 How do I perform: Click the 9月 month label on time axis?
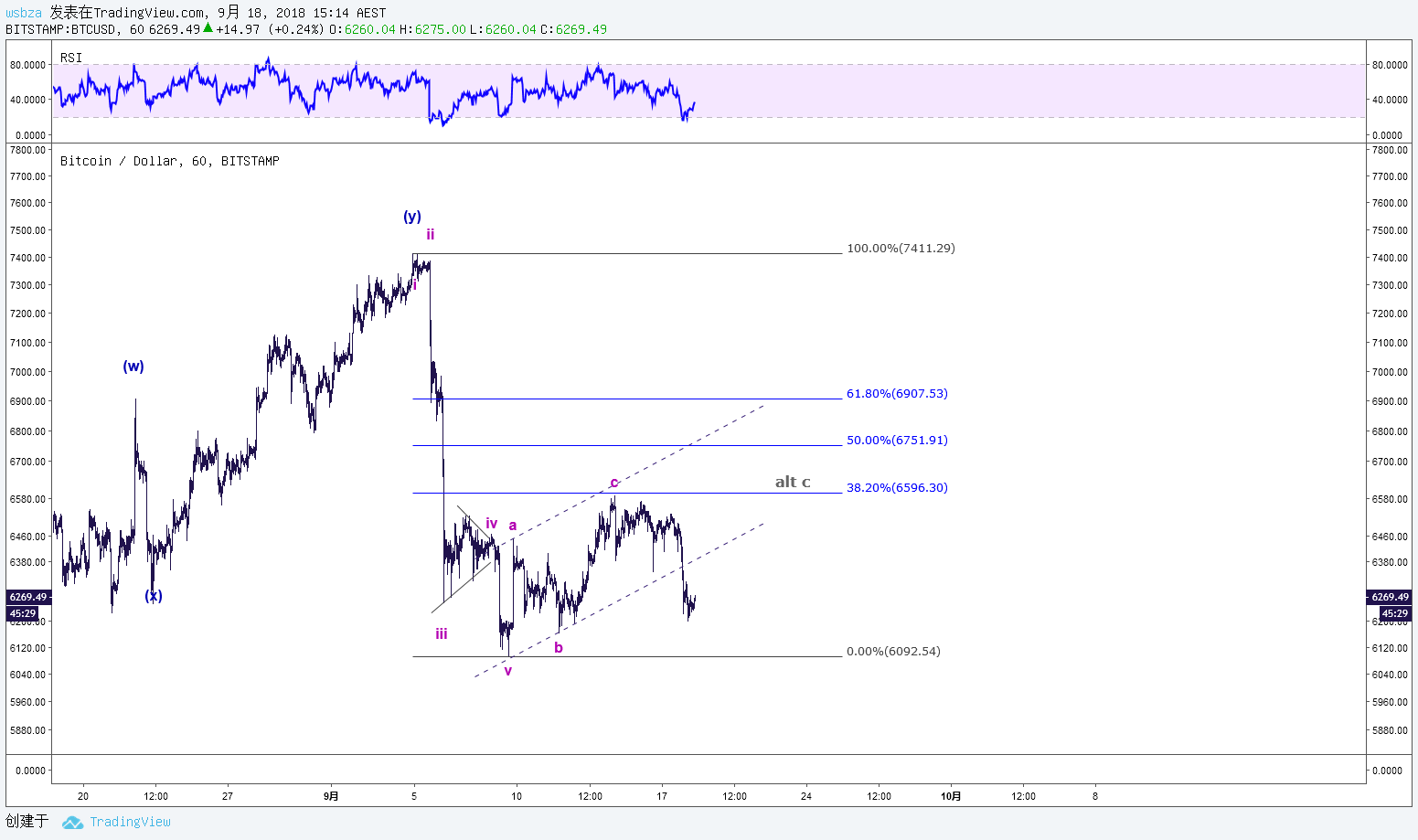pyautogui.click(x=331, y=796)
